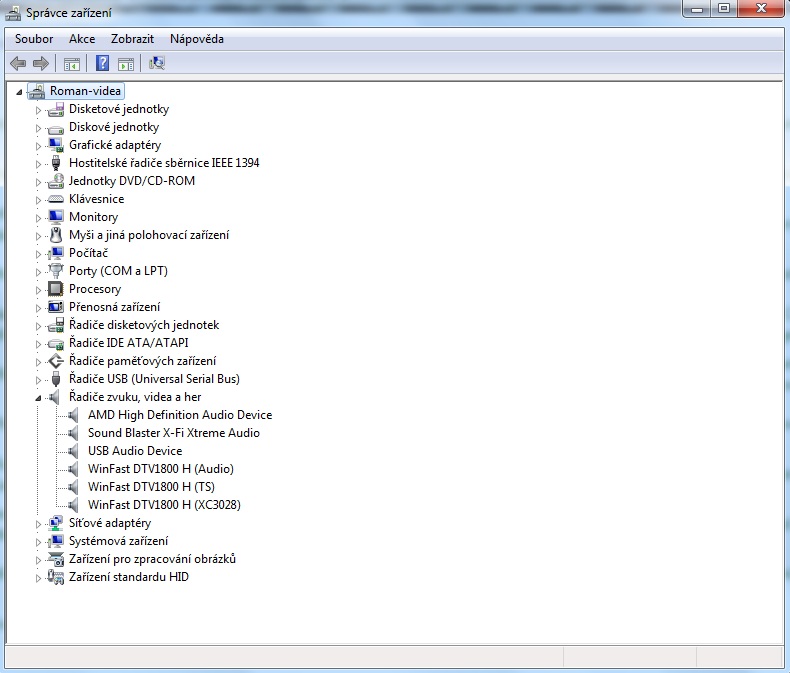Select Zařízení pro zpracování obrázků label

tap(152, 559)
